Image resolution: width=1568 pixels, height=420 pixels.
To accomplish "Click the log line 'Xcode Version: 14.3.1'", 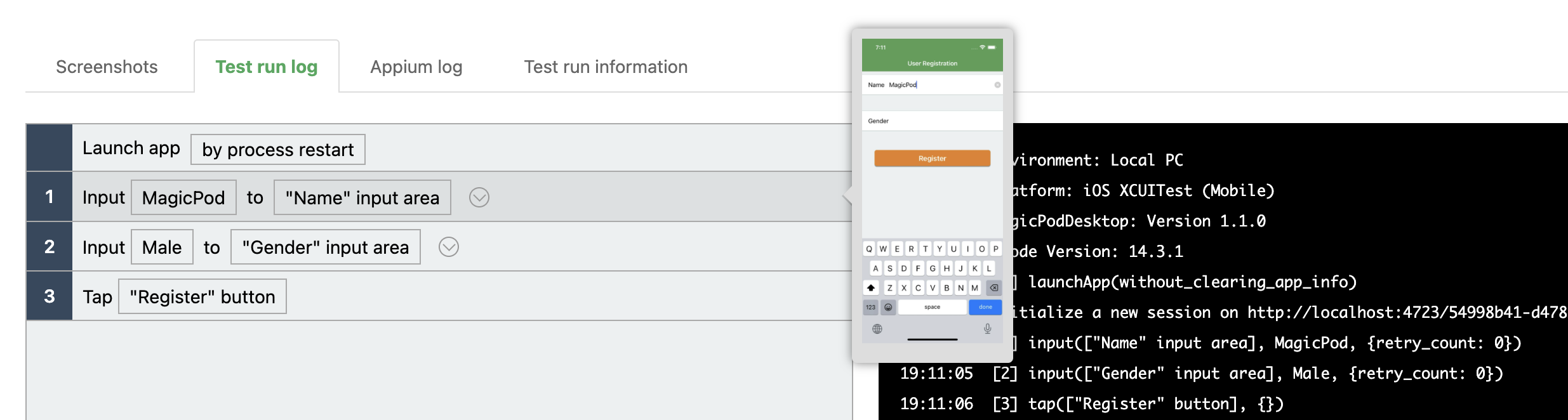I will (x=1097, y=252).
